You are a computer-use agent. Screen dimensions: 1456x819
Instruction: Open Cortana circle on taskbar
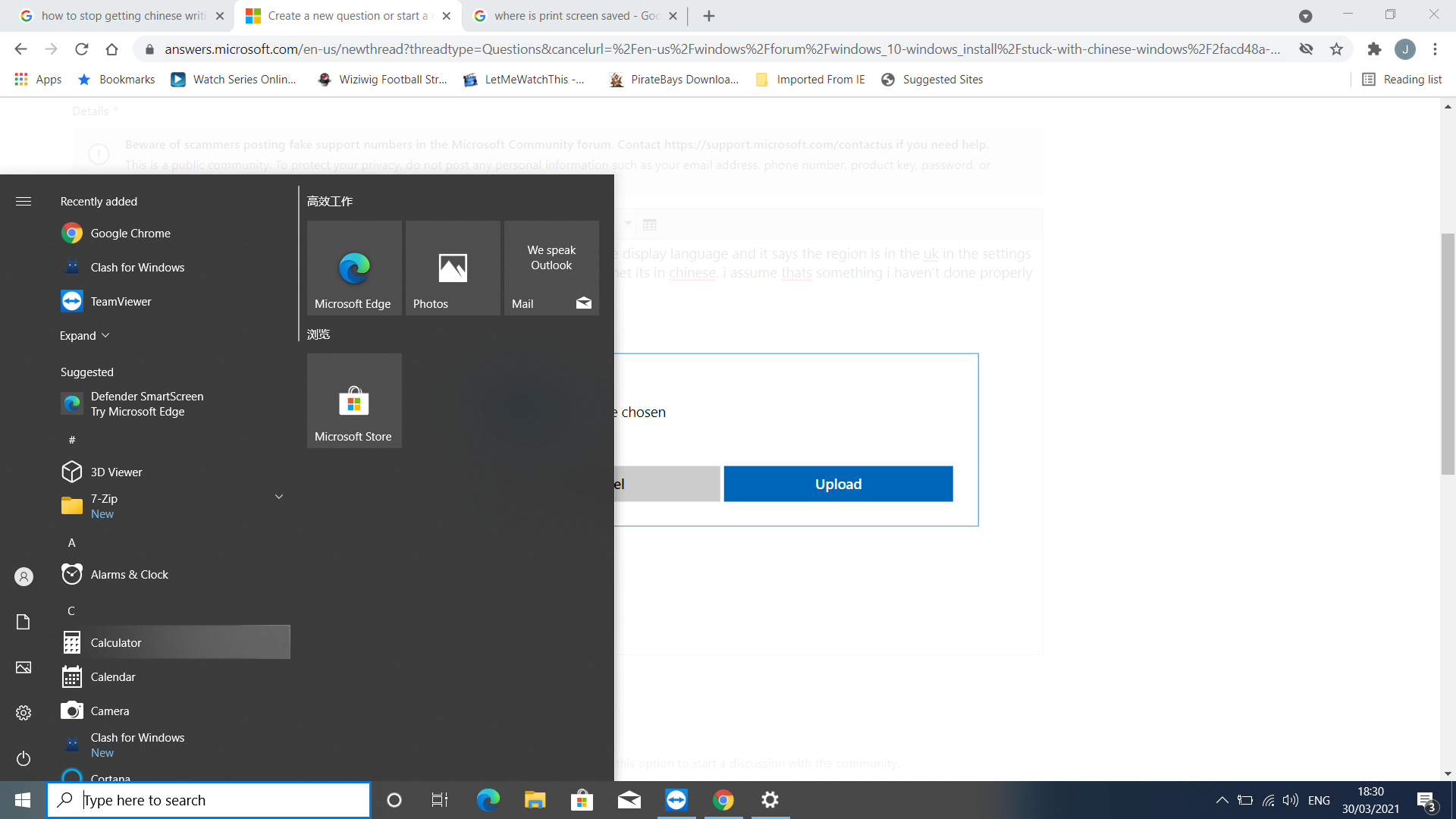[394, 800]
